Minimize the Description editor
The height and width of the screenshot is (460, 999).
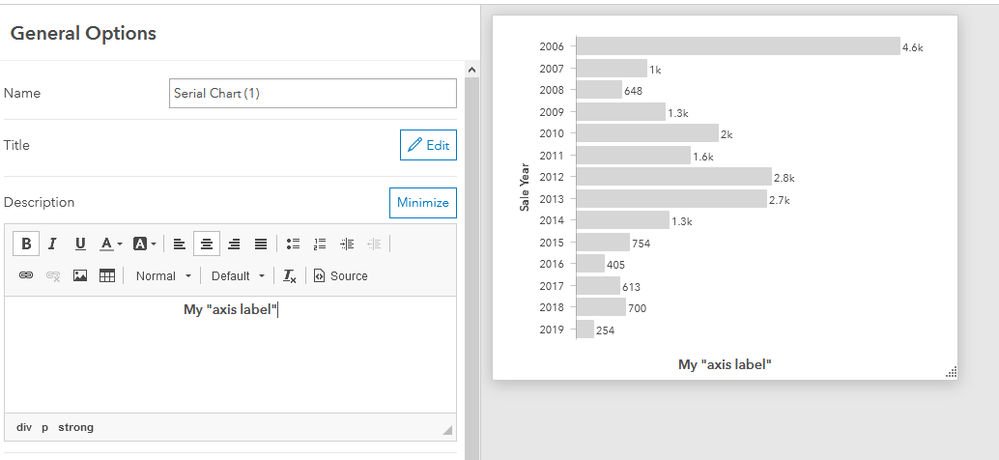pos(422,202)
